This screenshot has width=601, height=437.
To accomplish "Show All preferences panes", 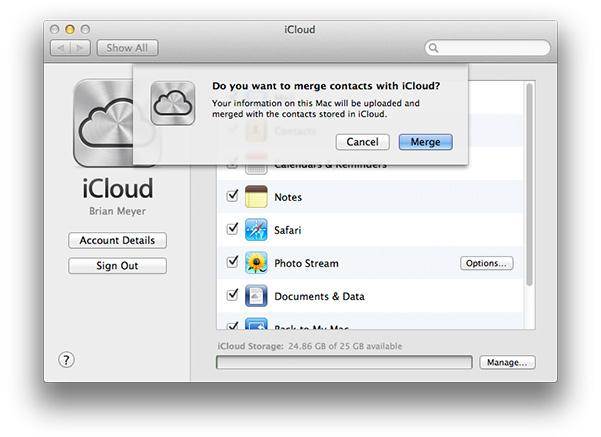I will point(127,48).
